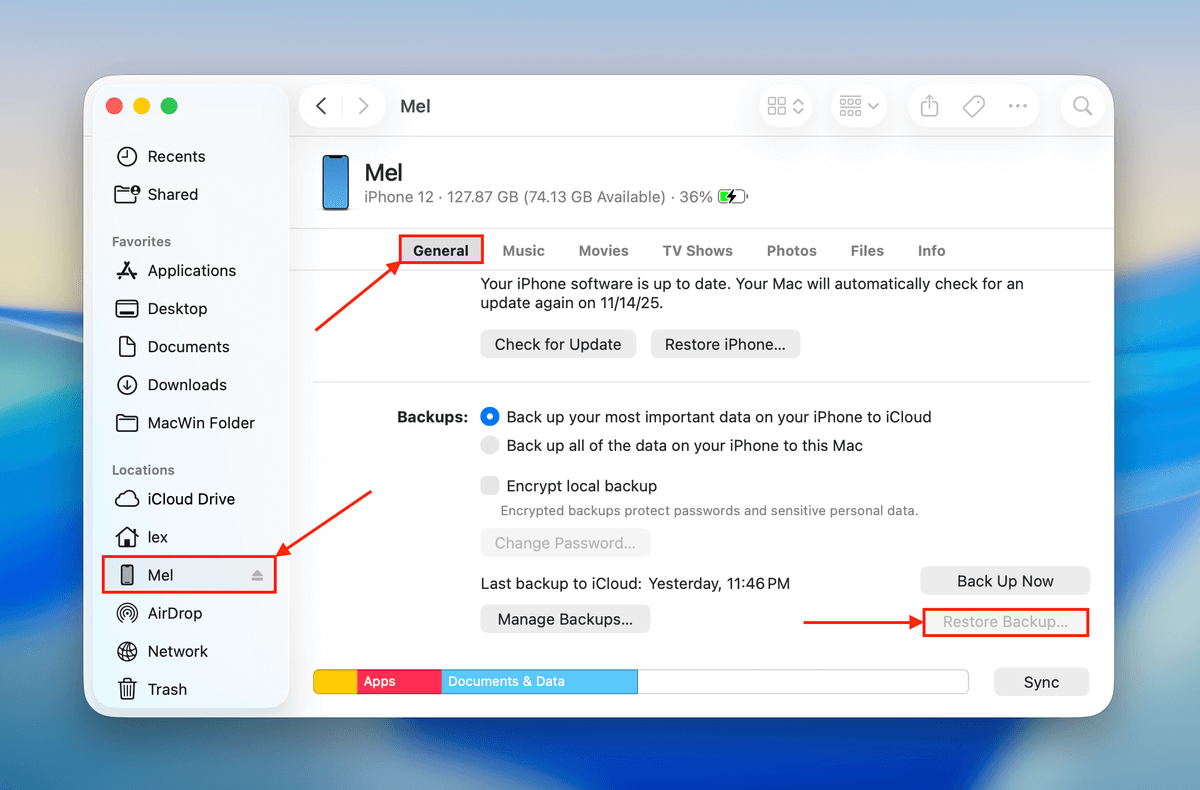
Task: Click the back navigation chevron
Action: coord(320,104)
